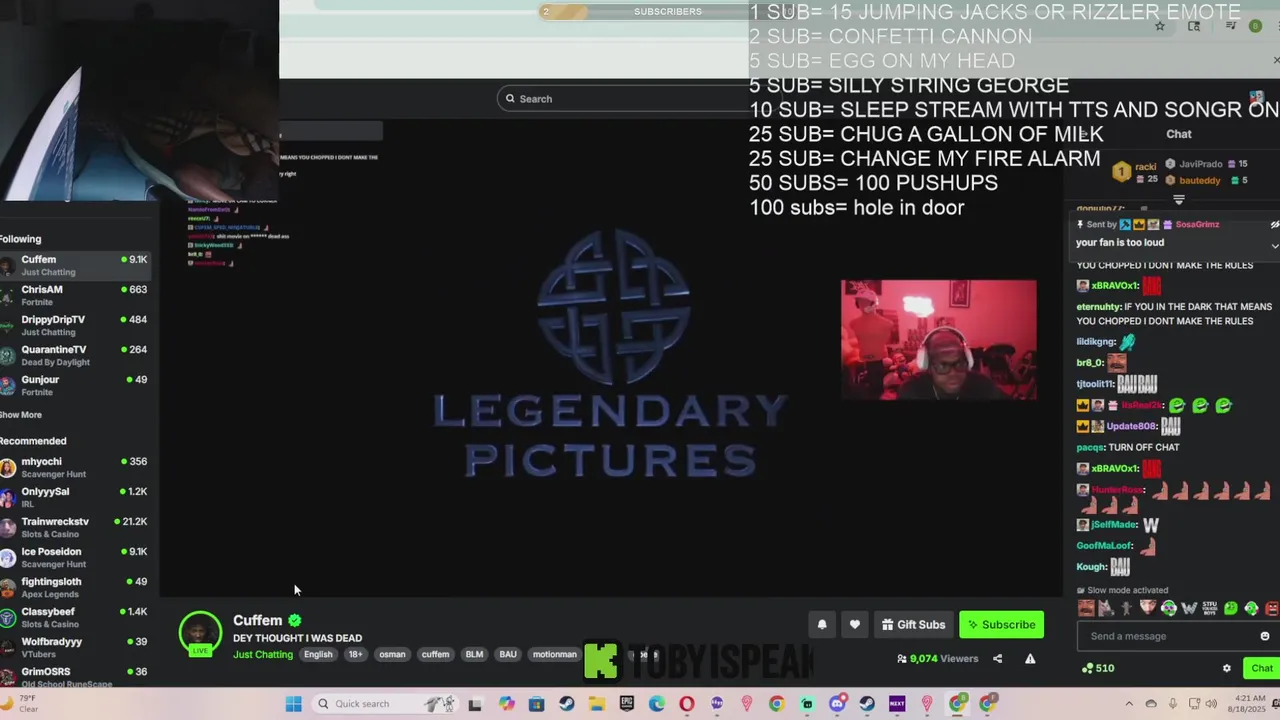
Task: Open Task View on taskbar
Action: point(475,704)
